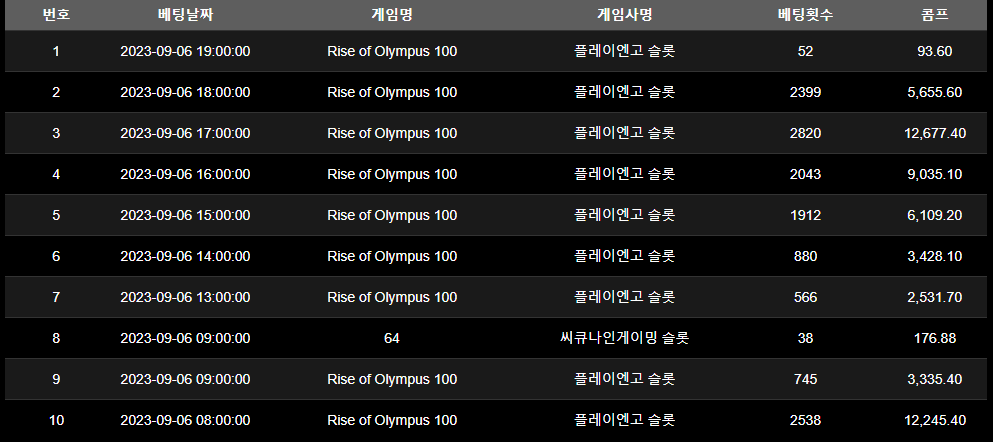Select game name 64 in row 8
Image resolution: width=993 pixels, height=442 pixels.
(392, 338)
